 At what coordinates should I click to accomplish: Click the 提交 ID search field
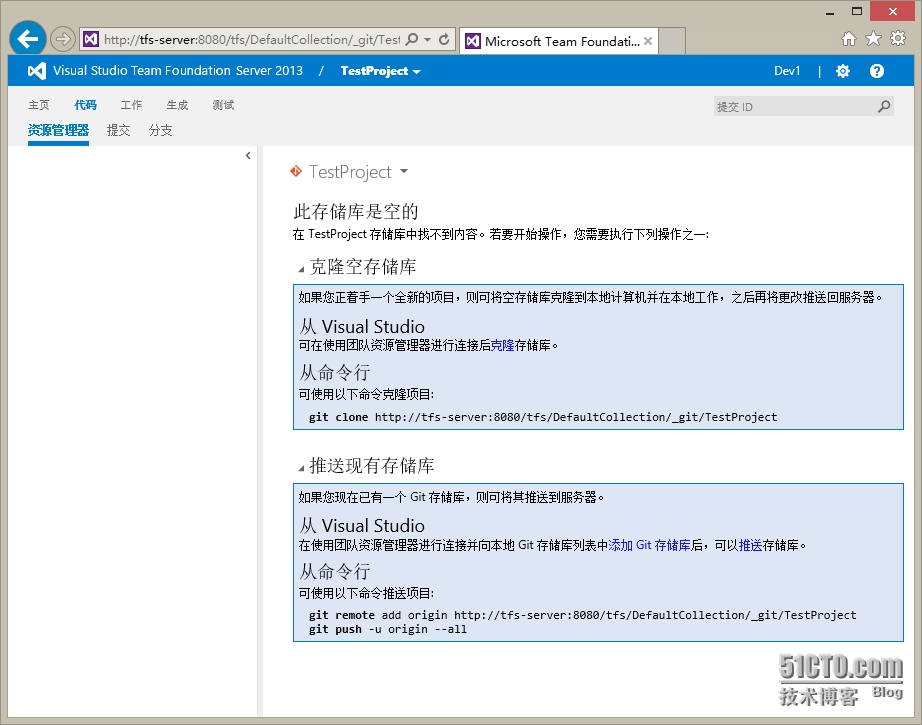794,106
